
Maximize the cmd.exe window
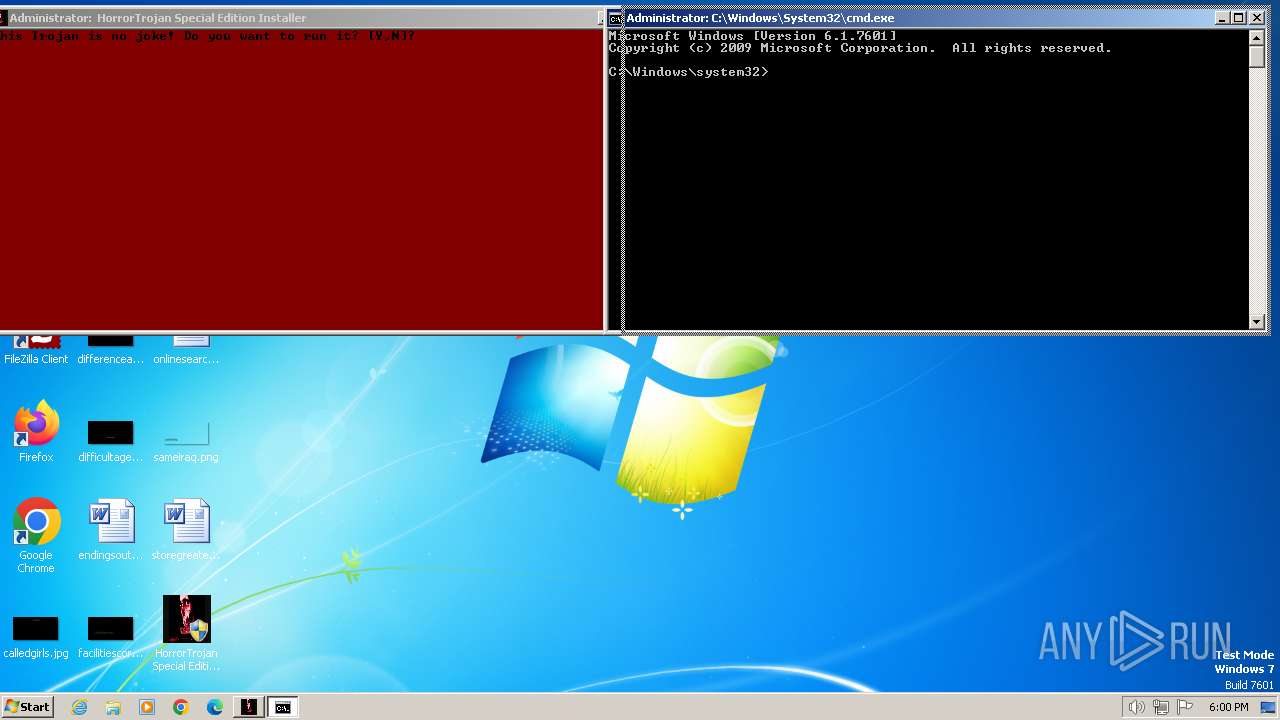tap(1238, 18)
